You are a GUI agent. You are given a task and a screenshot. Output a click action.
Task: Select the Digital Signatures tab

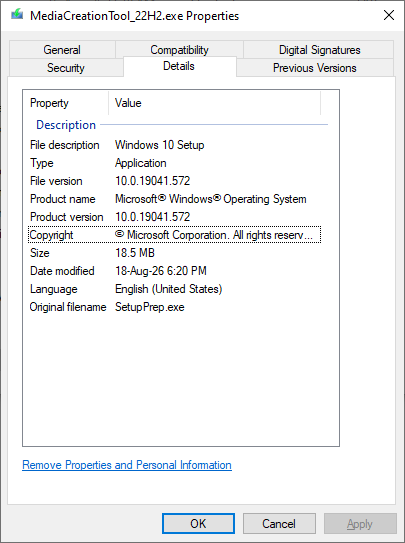pos(319,50)
